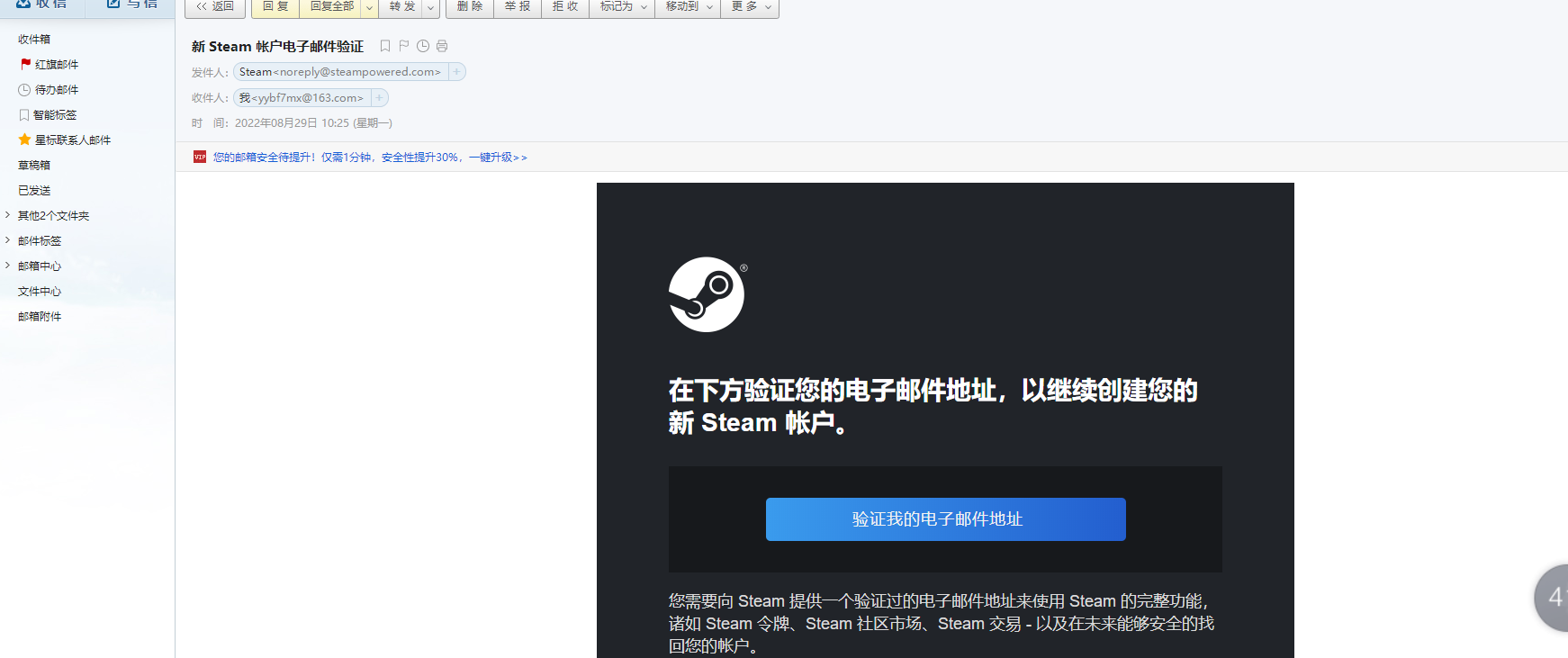Viewport: 1568px width, 658px height.
Task: Click the bookmark tag icon beside email subject
Action: coord(385,46)
